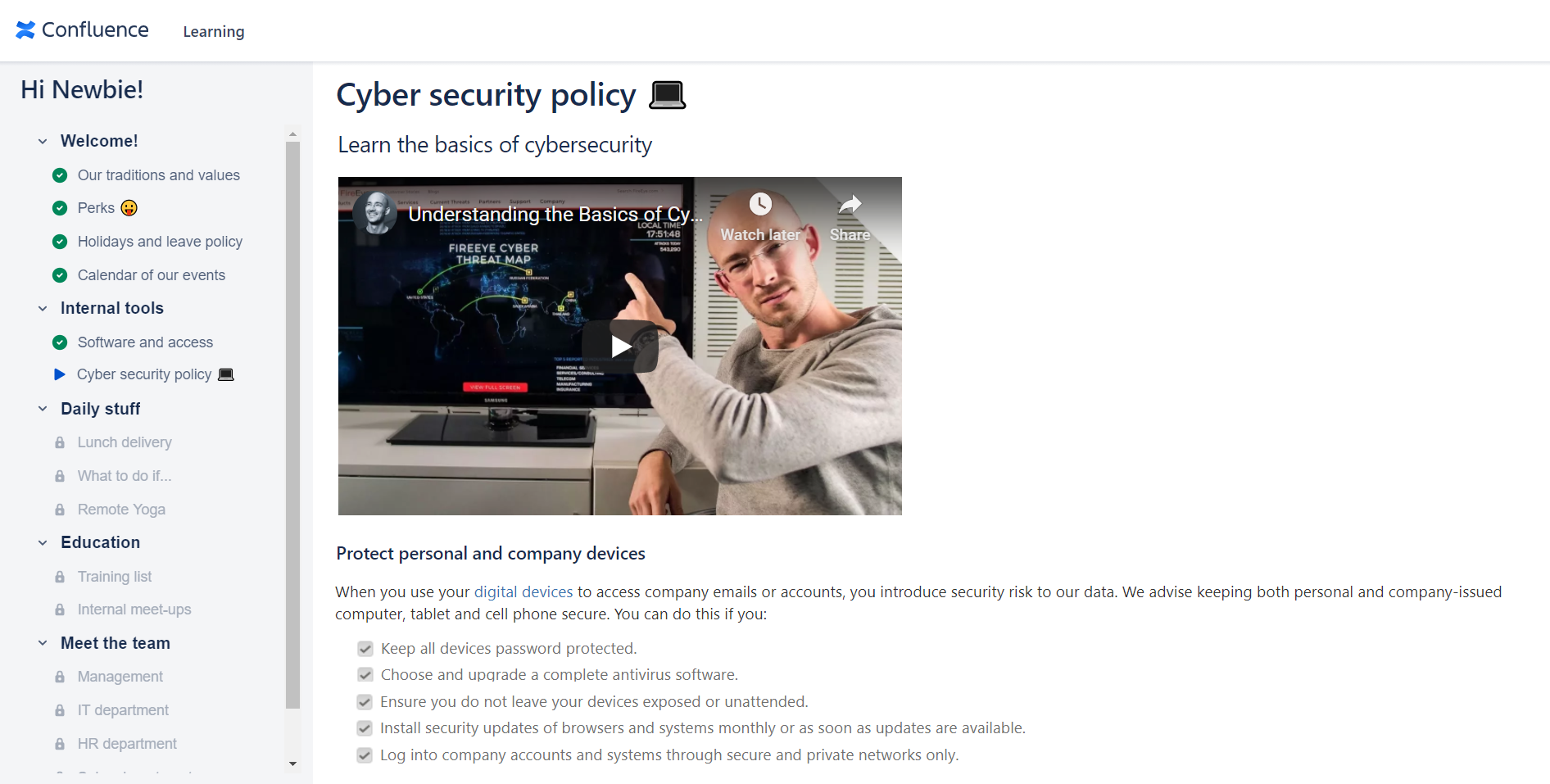This screenshot has height=784, width=1550.
Task: Play the cybersecurity basics video
Action: click(620, 347)
